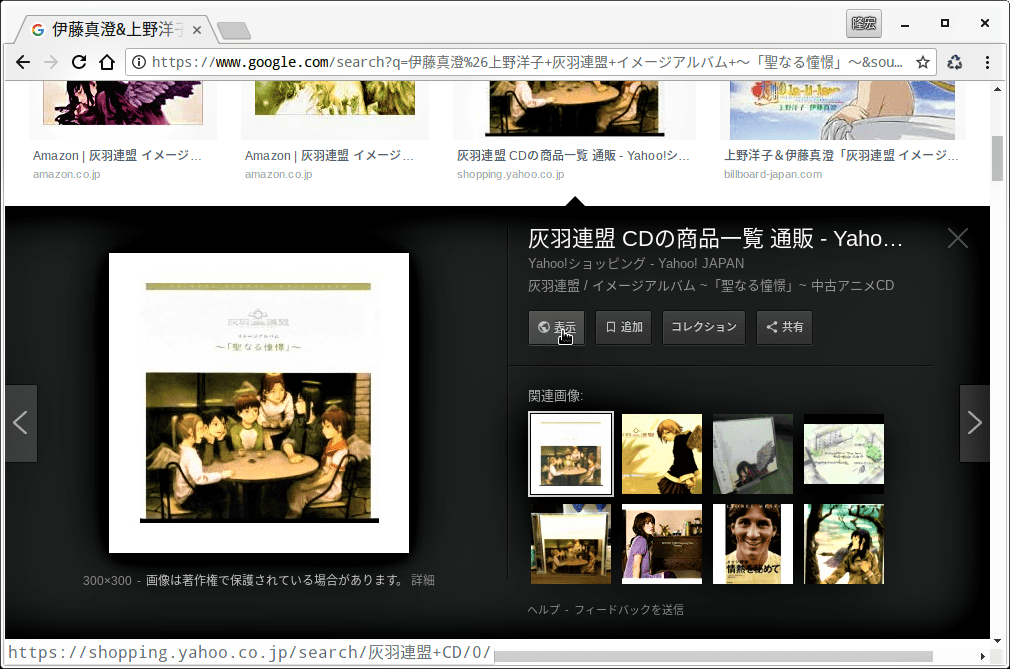
Task: Reload the current page
Action: (x=79, y=62)
